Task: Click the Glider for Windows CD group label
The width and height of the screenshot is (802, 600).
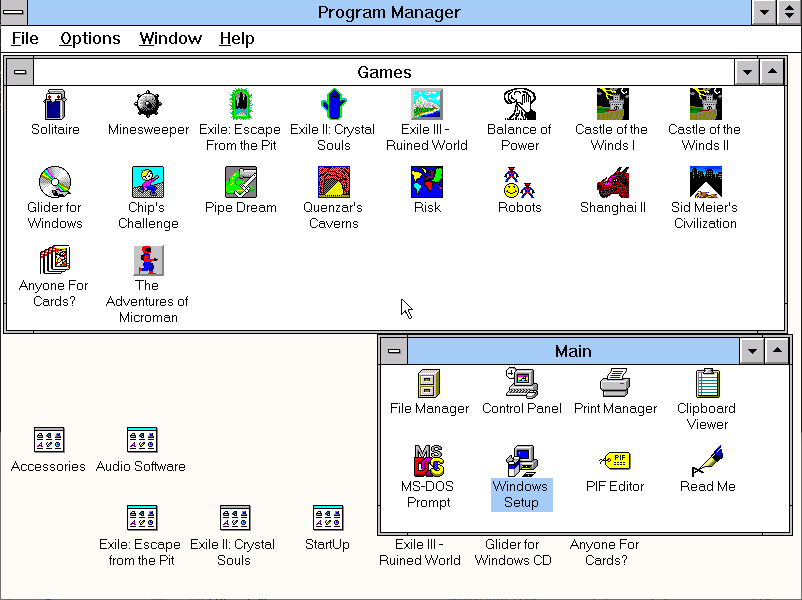Action: point(513,552)
